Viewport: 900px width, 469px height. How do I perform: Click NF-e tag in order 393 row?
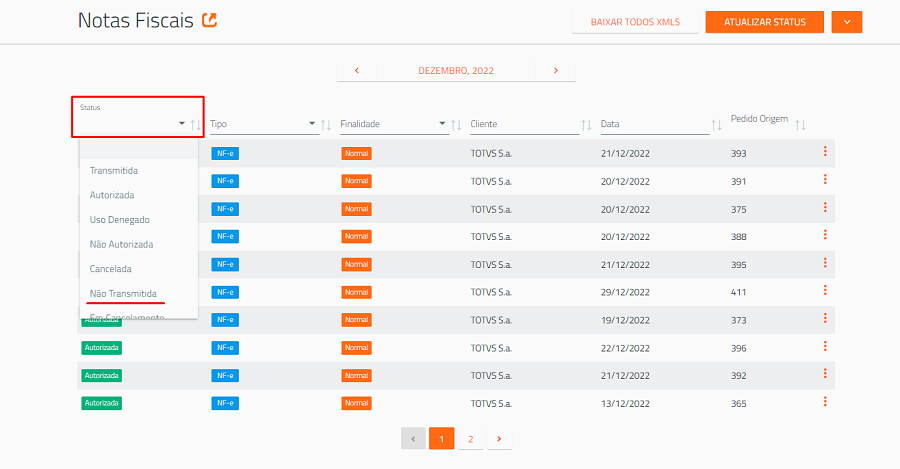(x=225, y=153)
